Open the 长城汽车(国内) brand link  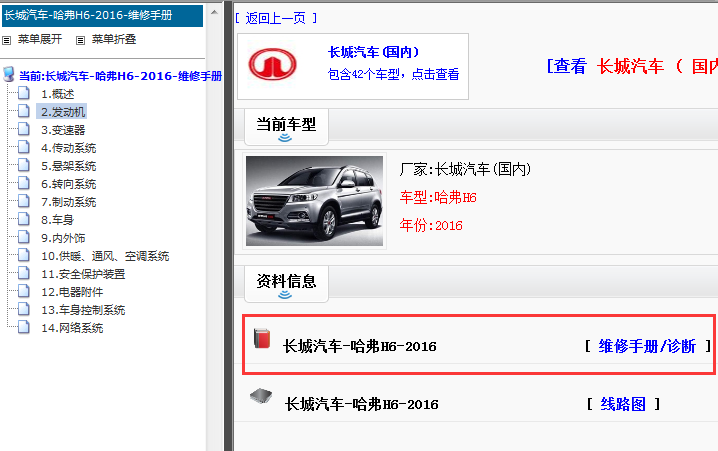coord(373,52)
